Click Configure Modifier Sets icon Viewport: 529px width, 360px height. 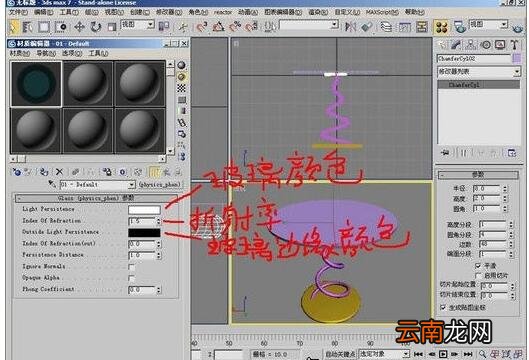pyautogui.click(x=512, y=153)
